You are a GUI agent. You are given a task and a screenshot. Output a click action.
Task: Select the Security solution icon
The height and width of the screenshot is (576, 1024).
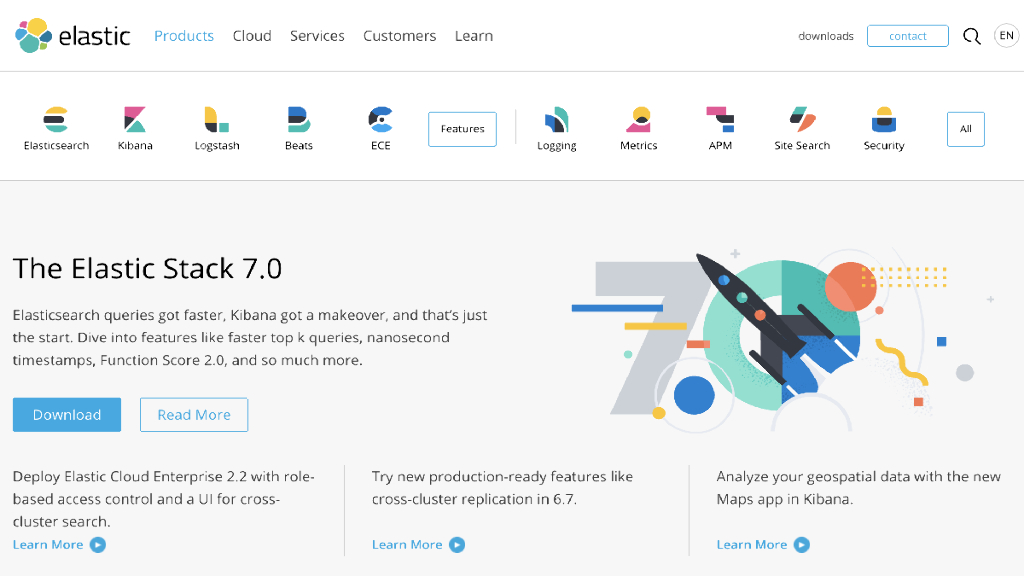(x=884, y=120)
